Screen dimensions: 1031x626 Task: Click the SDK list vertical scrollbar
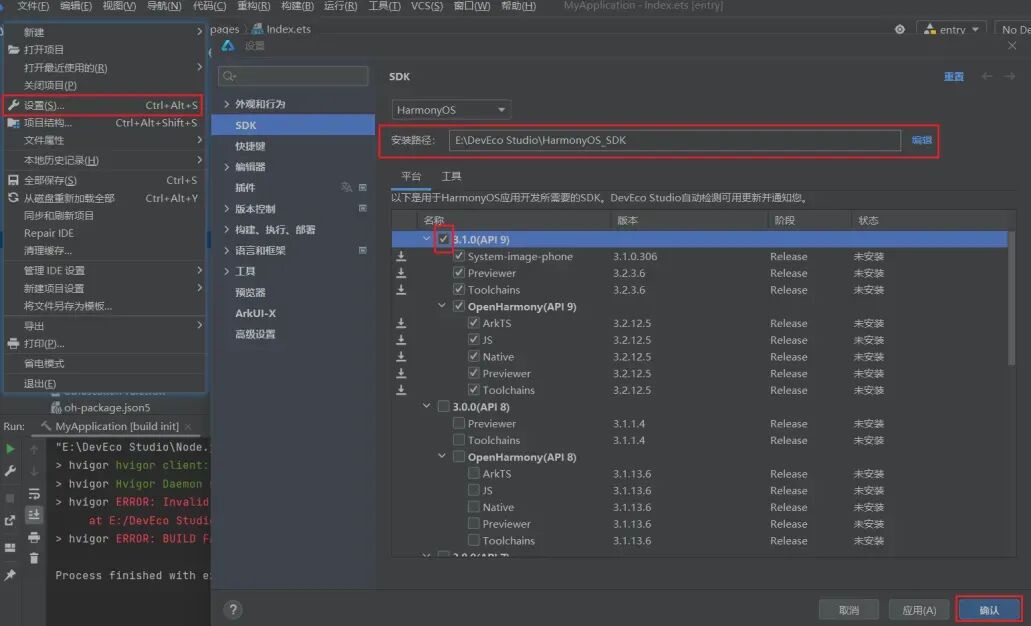pos(1011,298)
